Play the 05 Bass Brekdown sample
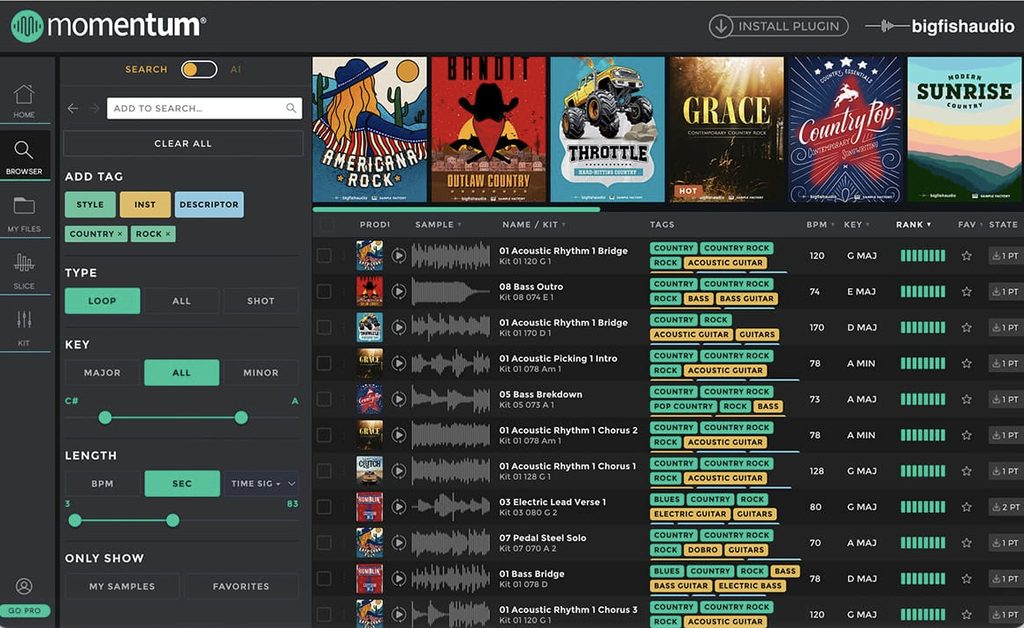The width and height of the screenshot is (1024, 628). [398, 400]
